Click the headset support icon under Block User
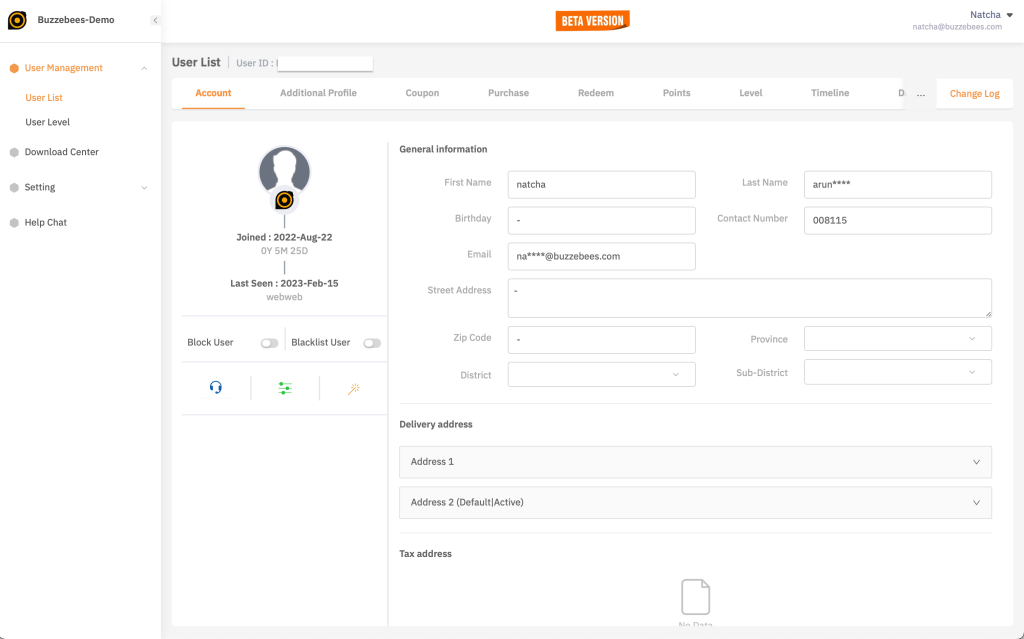 click(214, 388)
